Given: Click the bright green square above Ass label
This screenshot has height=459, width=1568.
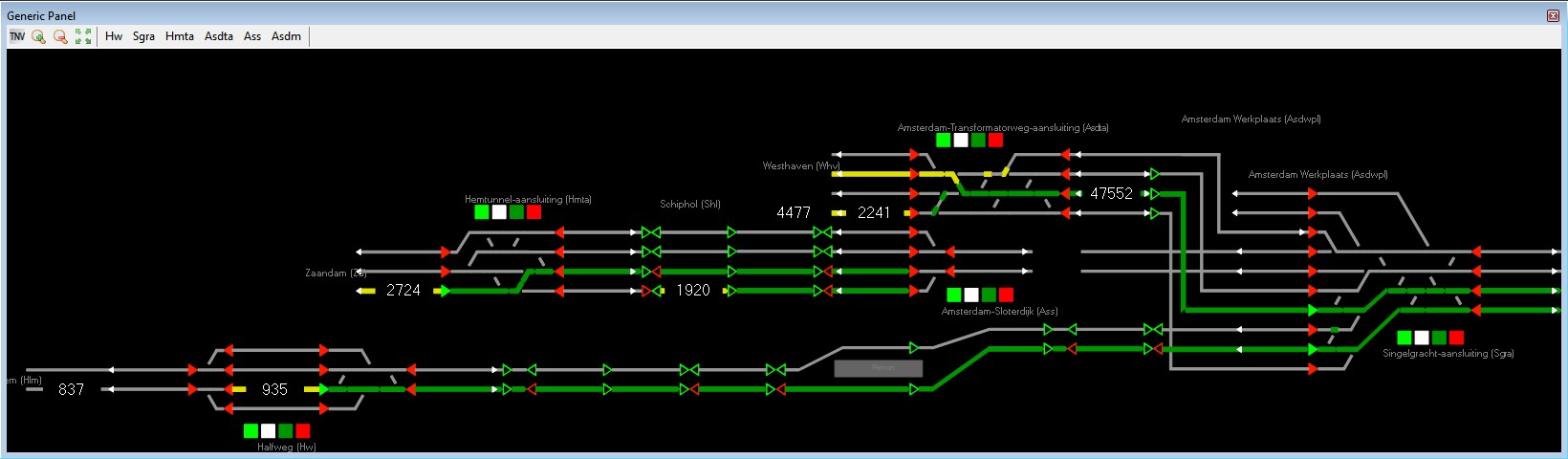Looking at the screenshot, I should [x=954, y=295].
